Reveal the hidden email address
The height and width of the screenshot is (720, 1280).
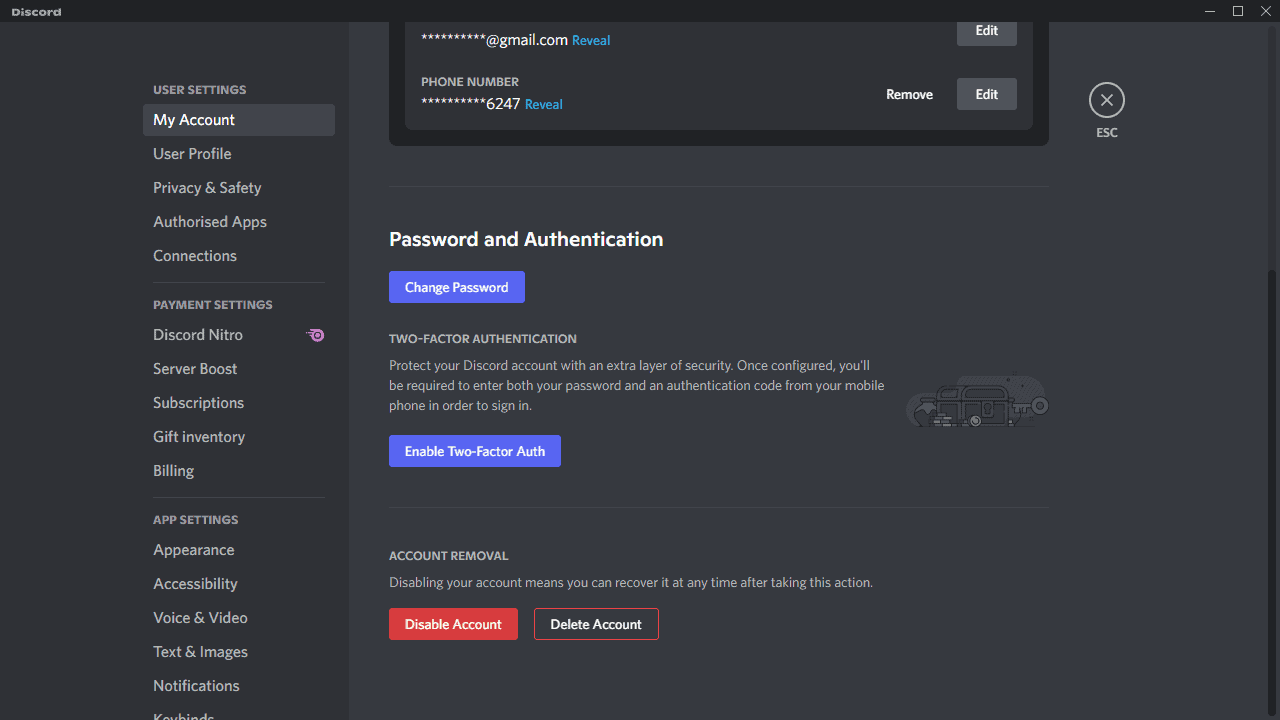click(591, 40)
